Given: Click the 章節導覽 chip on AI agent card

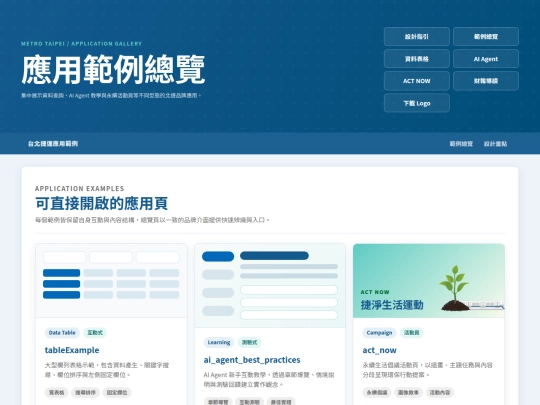Looking at the screenshot, I should [x=218, y=402].
